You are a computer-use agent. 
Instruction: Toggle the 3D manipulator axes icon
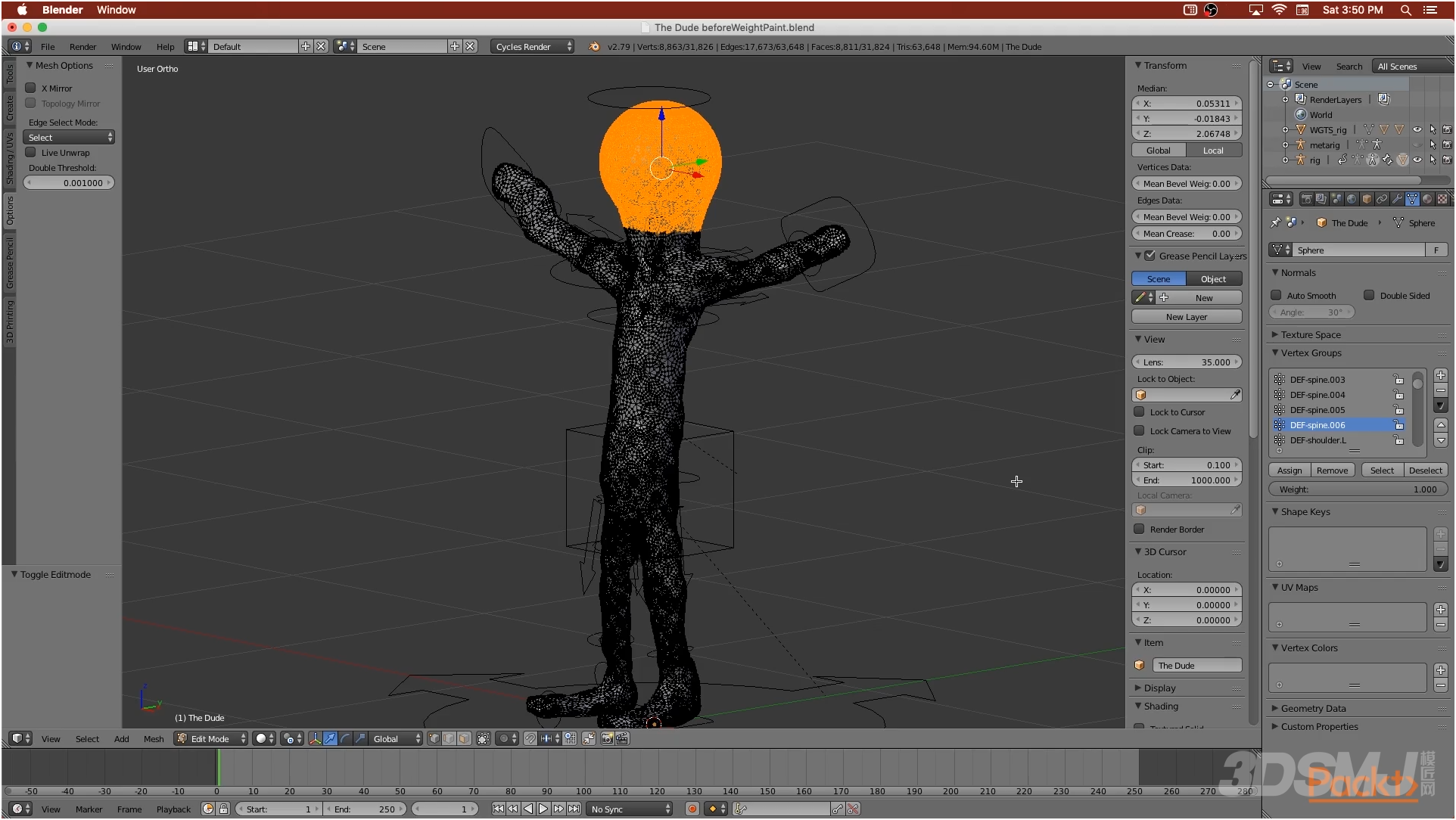315,739
